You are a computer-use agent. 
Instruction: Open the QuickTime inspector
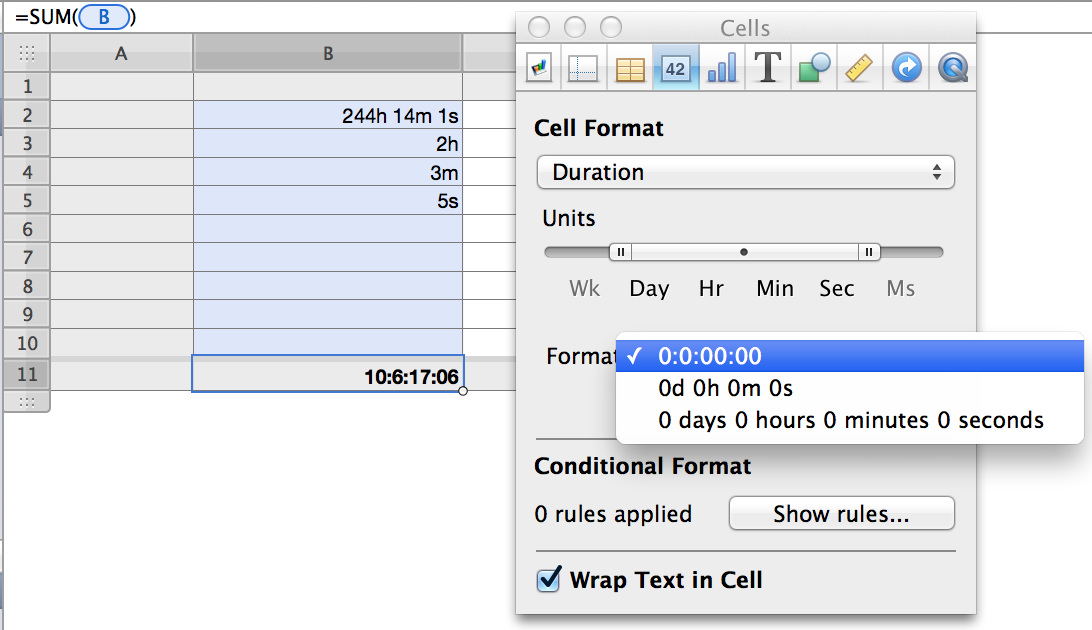(952, 68)
